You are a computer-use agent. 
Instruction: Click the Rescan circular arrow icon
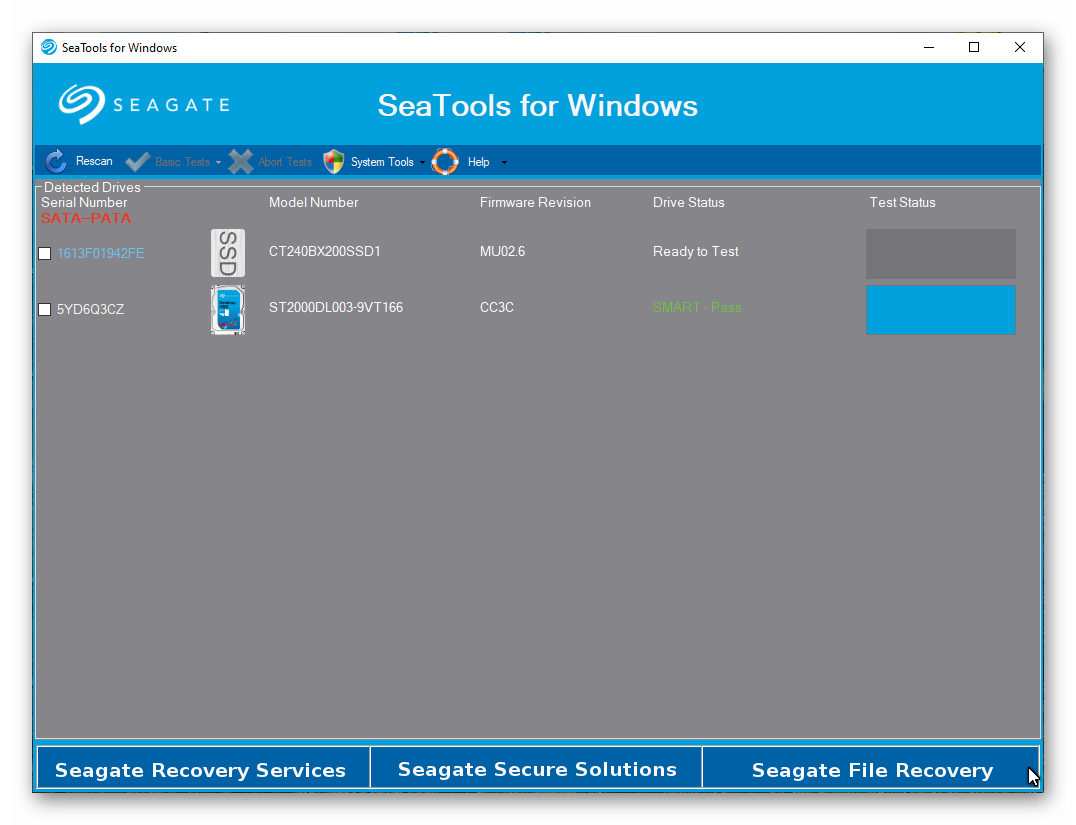click(56, 162)
